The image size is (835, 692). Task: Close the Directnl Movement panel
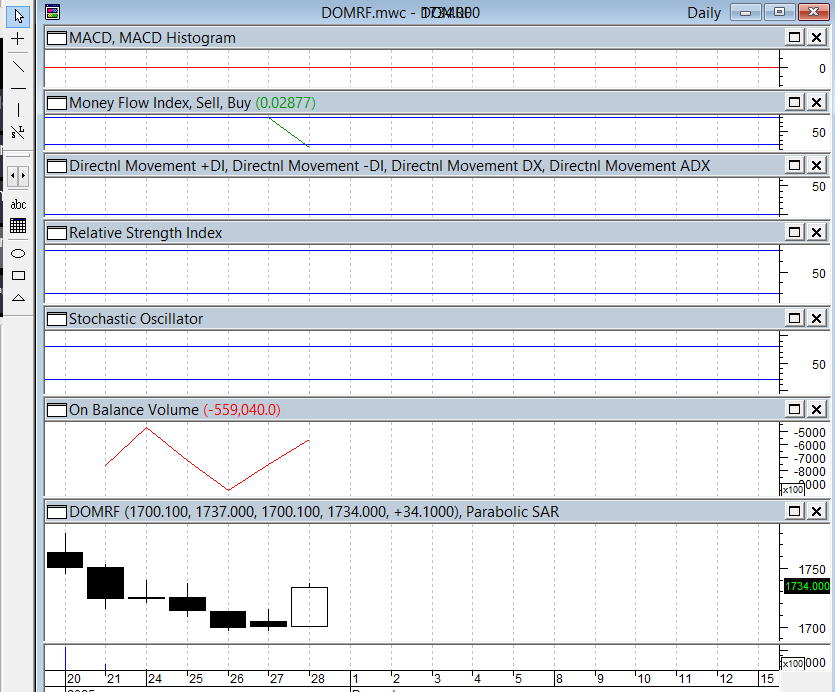coord(816,165)
